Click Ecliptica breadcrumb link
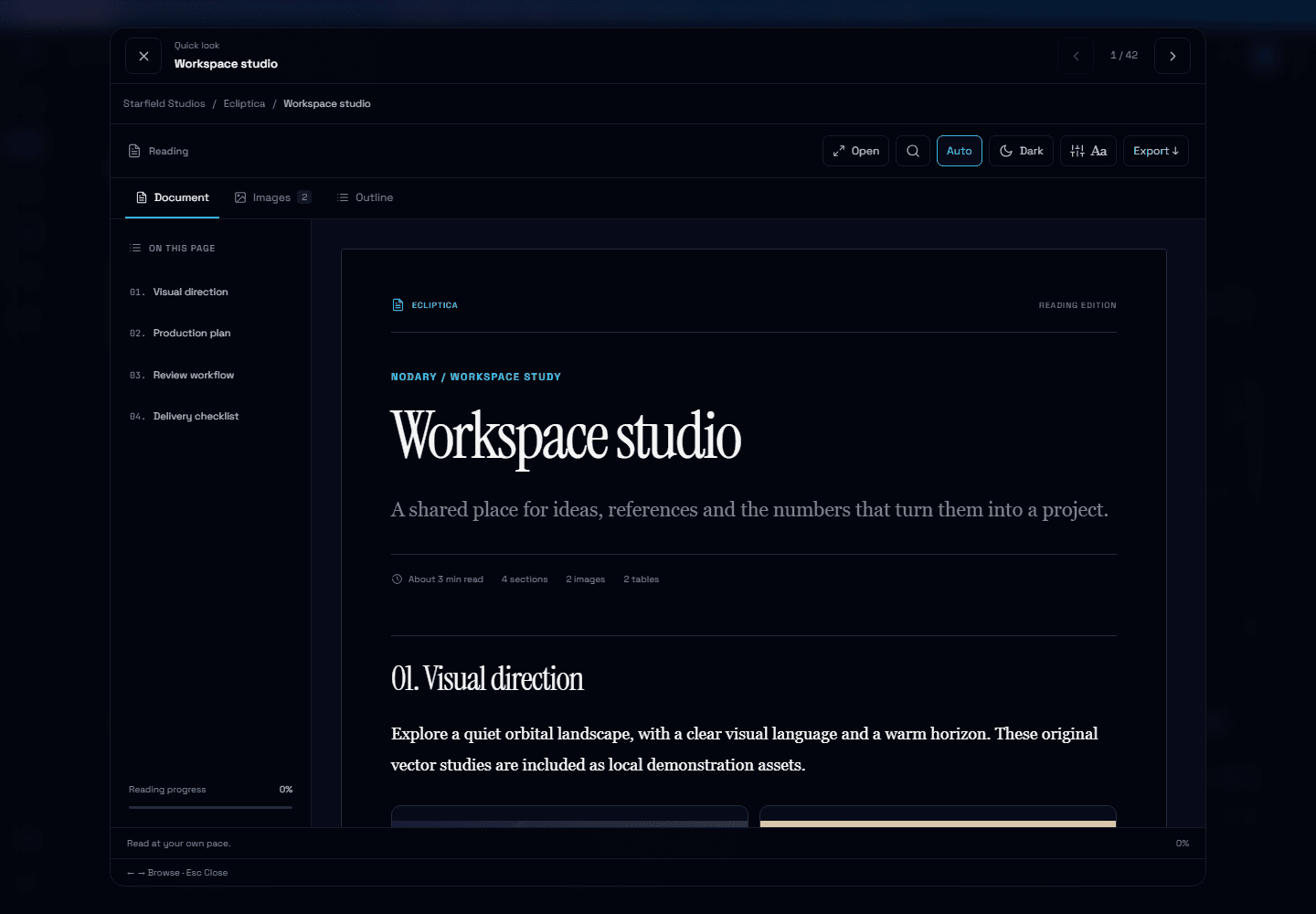 tap(244, 103)
